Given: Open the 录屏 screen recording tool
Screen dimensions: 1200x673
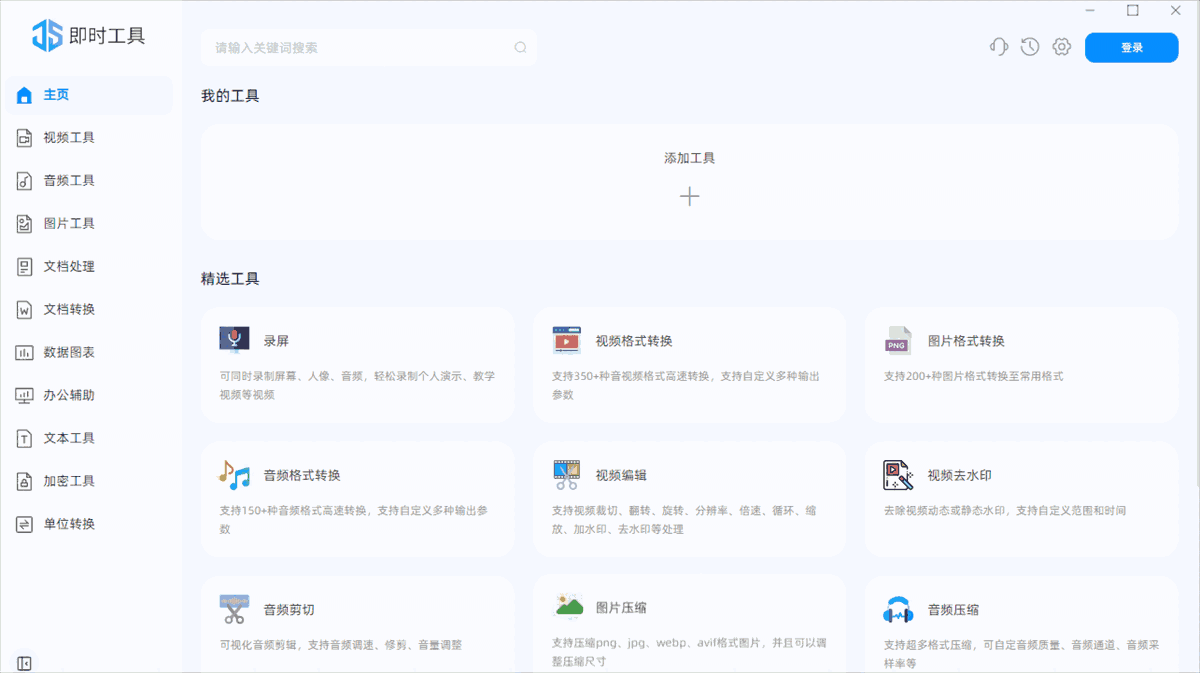Looking at the screenshot, I should pyautogui.click(x=234, y=339).
